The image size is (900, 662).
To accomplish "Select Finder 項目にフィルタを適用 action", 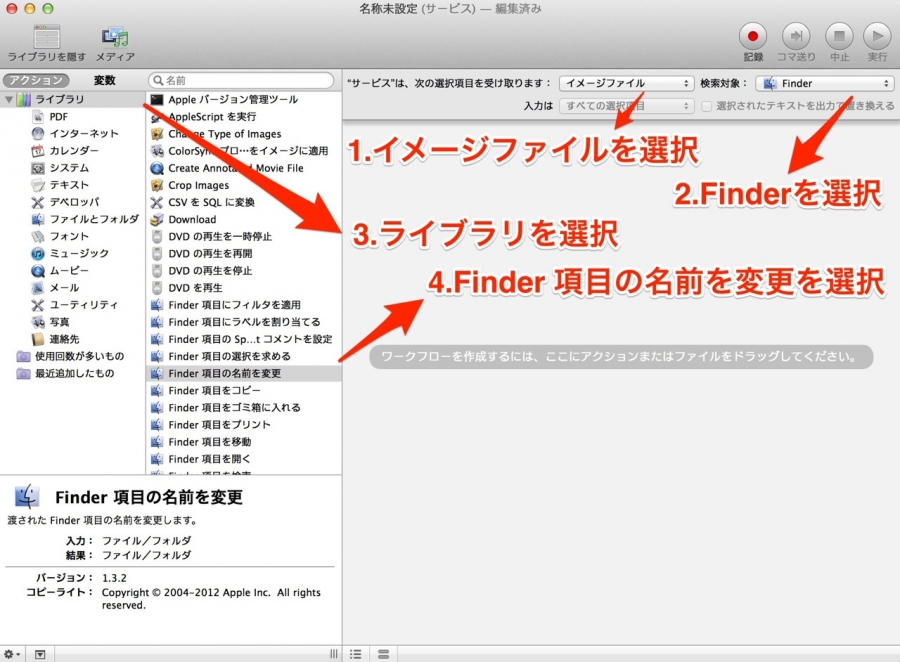I will point(244,305).
